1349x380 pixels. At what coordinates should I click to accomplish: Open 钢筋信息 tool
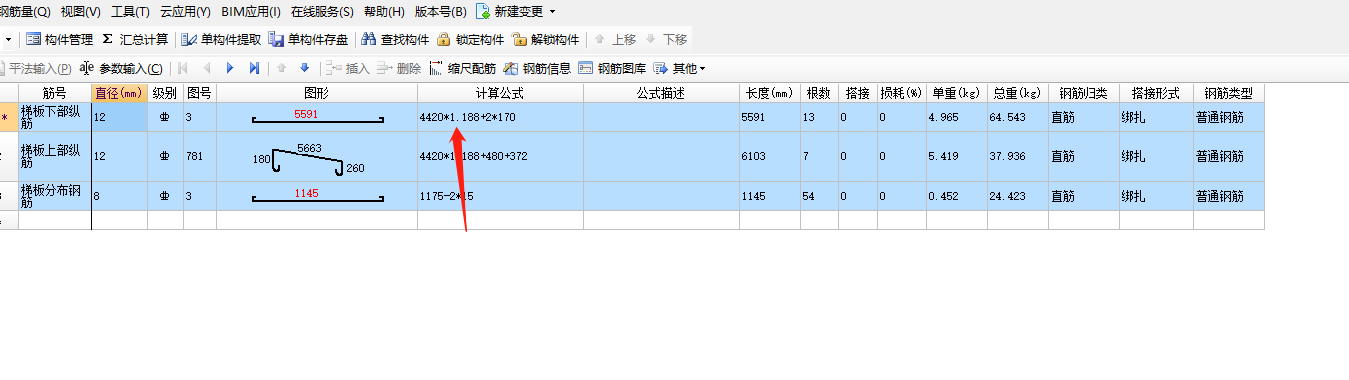point(538,68)
